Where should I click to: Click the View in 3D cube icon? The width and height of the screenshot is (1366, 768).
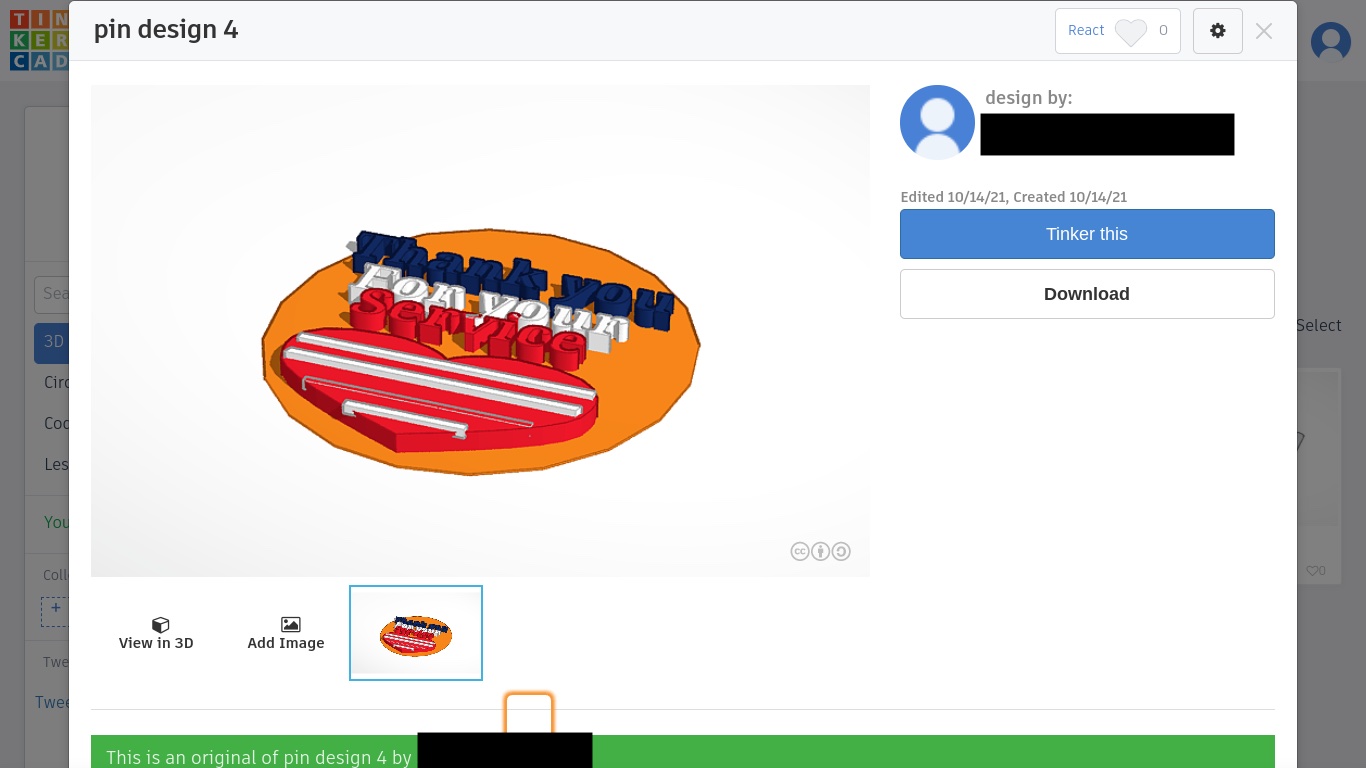(160, 624)
